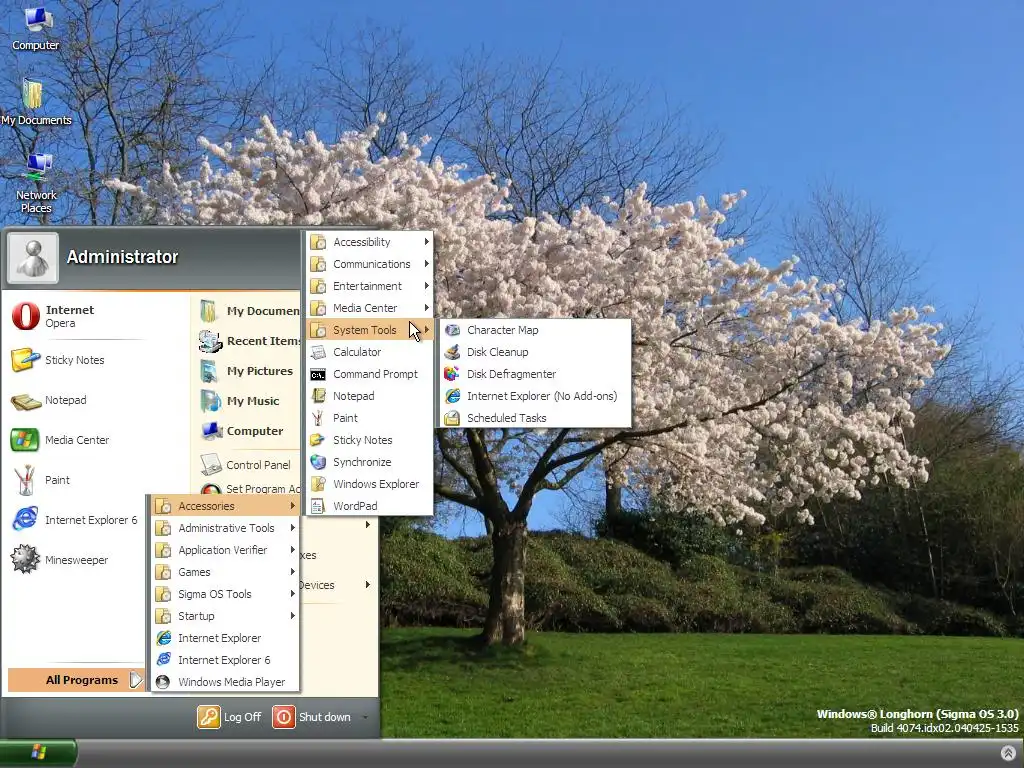The height and width of the screenshot is (768, 1024).
Task: Expand the Games submenu
Action: (225, 572)
